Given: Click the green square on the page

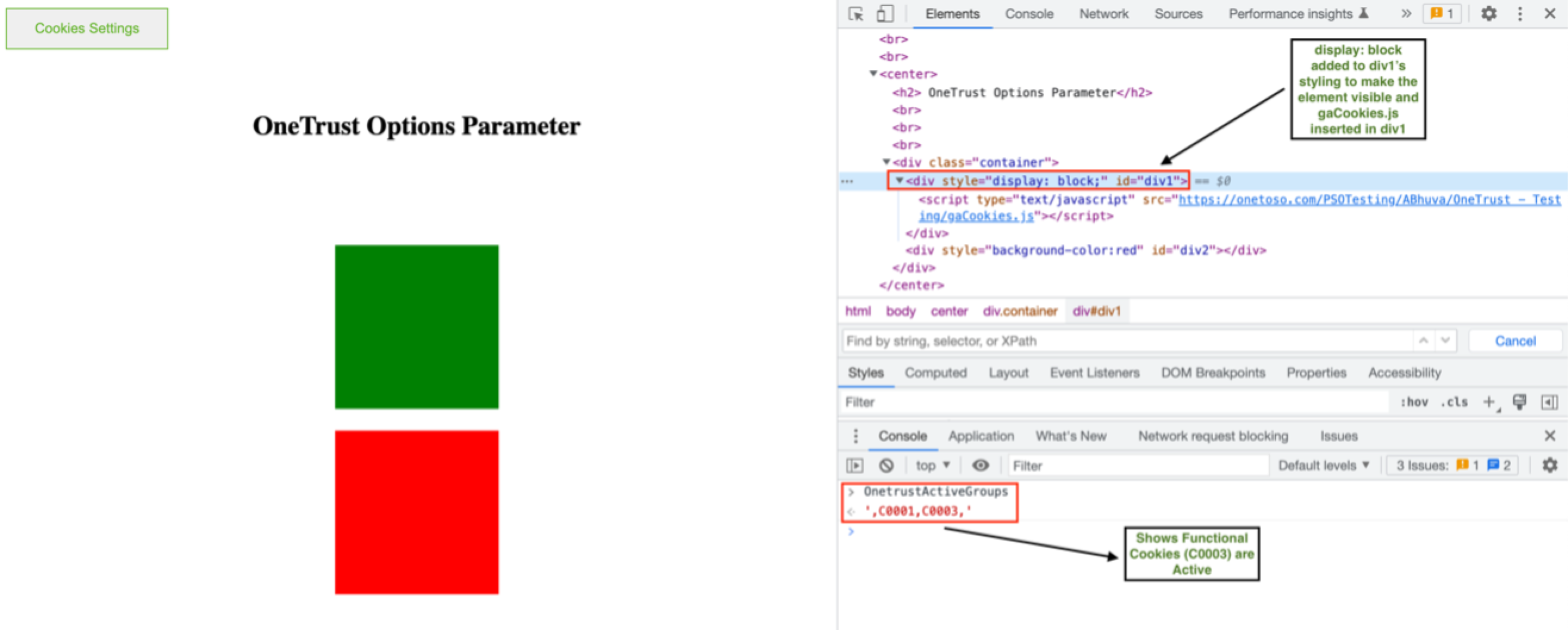Looking at the screenshot, I should [416, 327].
